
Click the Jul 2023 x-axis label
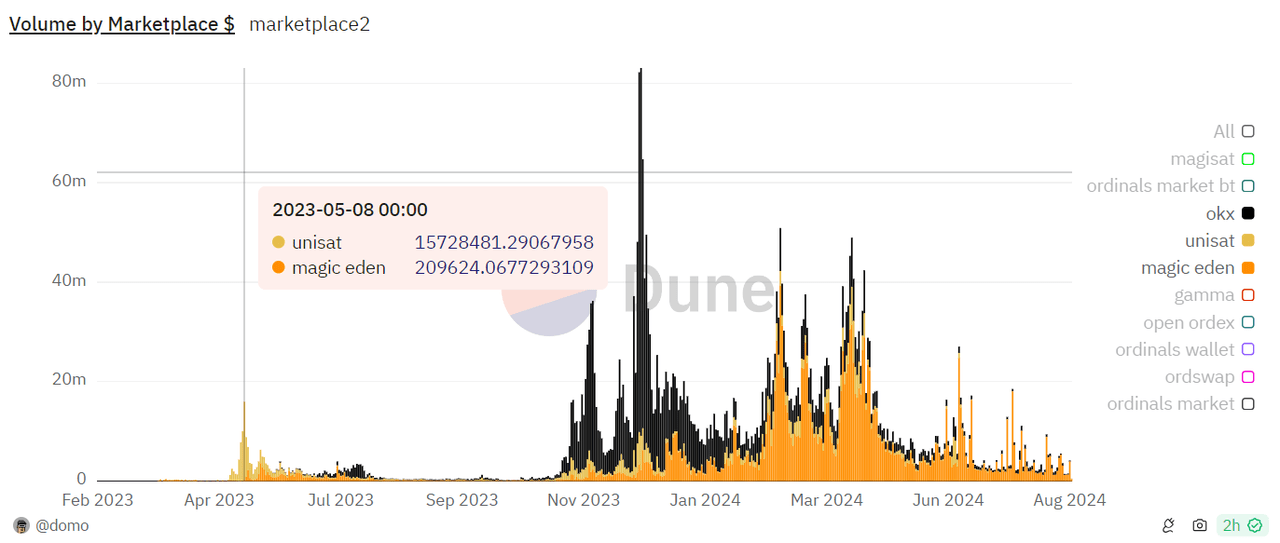(x=340, y=499)
